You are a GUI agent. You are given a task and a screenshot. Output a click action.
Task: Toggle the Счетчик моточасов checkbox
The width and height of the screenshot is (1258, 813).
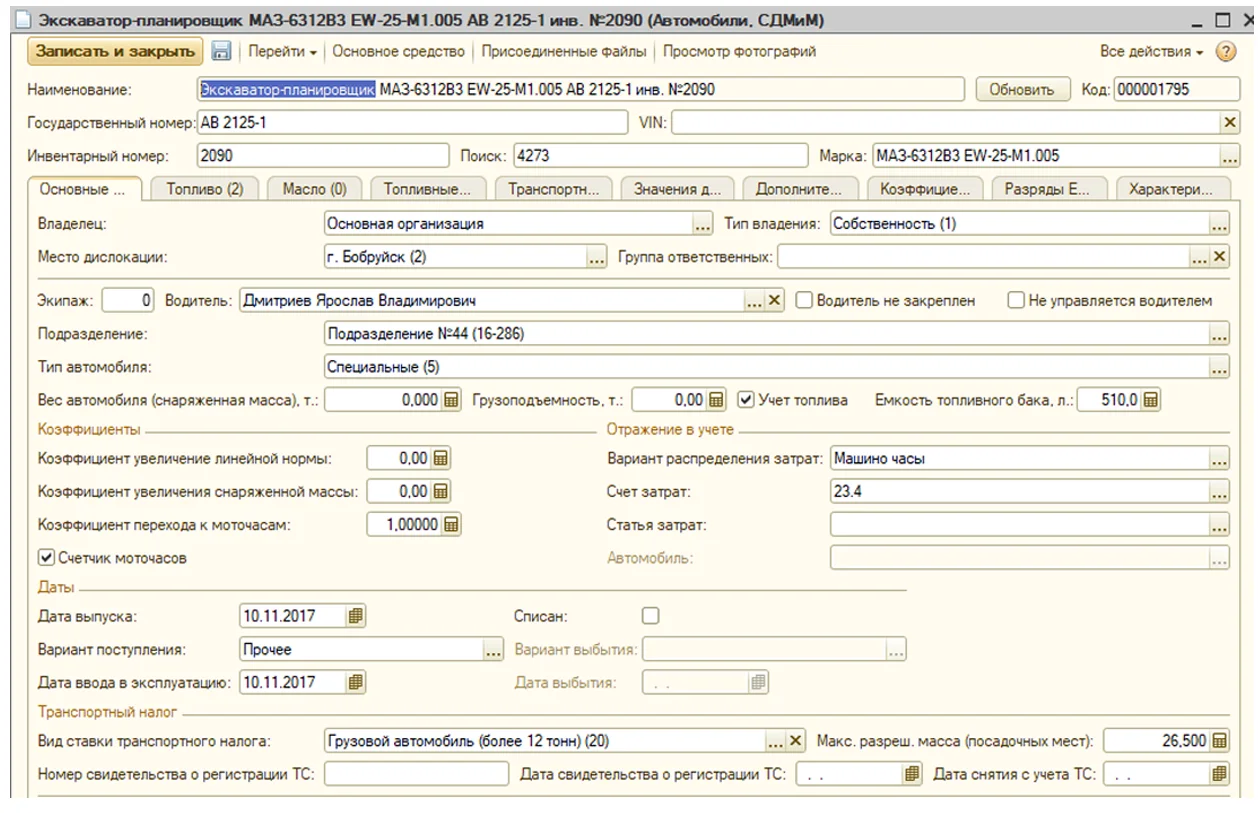(x=46, y=558)
